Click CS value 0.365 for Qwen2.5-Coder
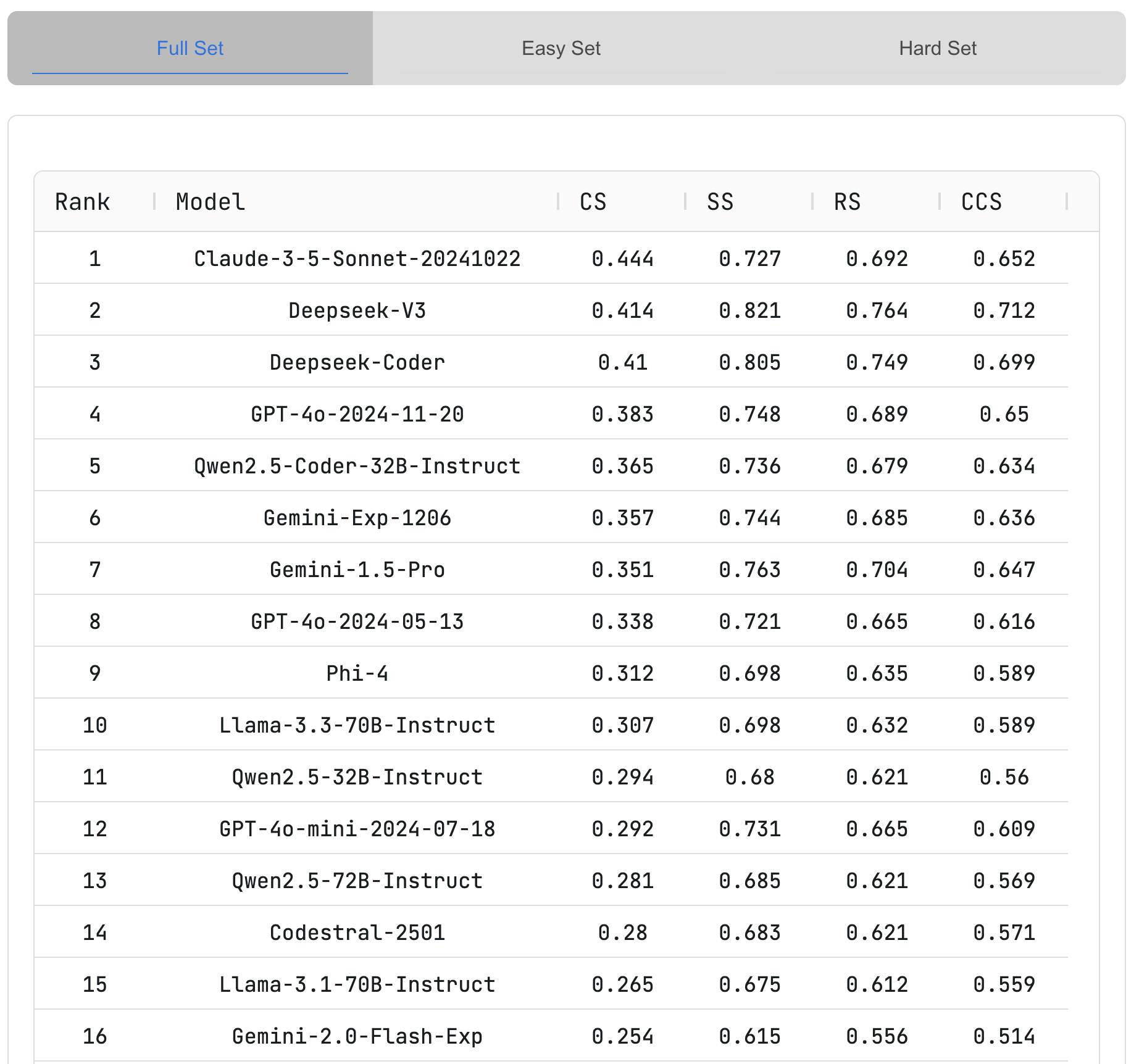1147x1064 pixels. tap(623, 466)
